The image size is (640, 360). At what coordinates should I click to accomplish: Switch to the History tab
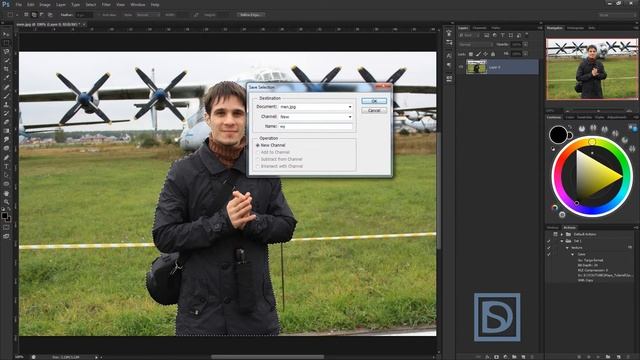pyautogui.click(x=553, y=227)
